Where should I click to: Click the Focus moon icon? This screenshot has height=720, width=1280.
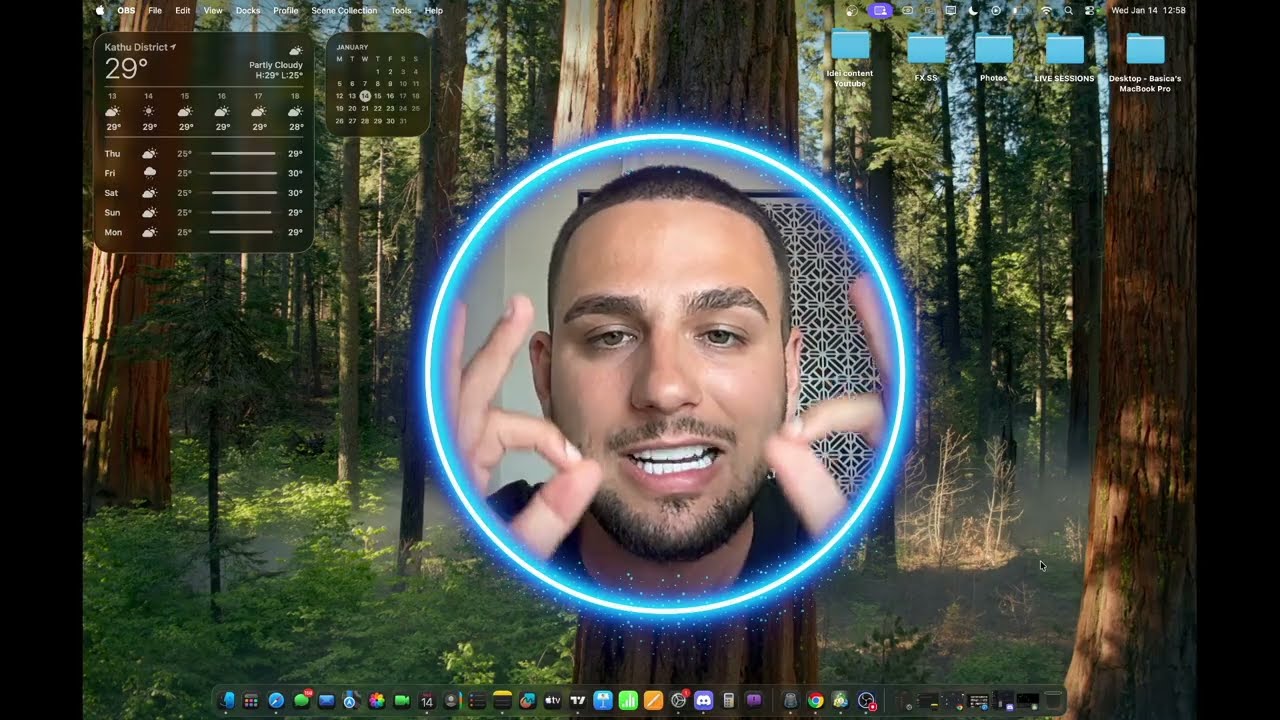[974, 10]
